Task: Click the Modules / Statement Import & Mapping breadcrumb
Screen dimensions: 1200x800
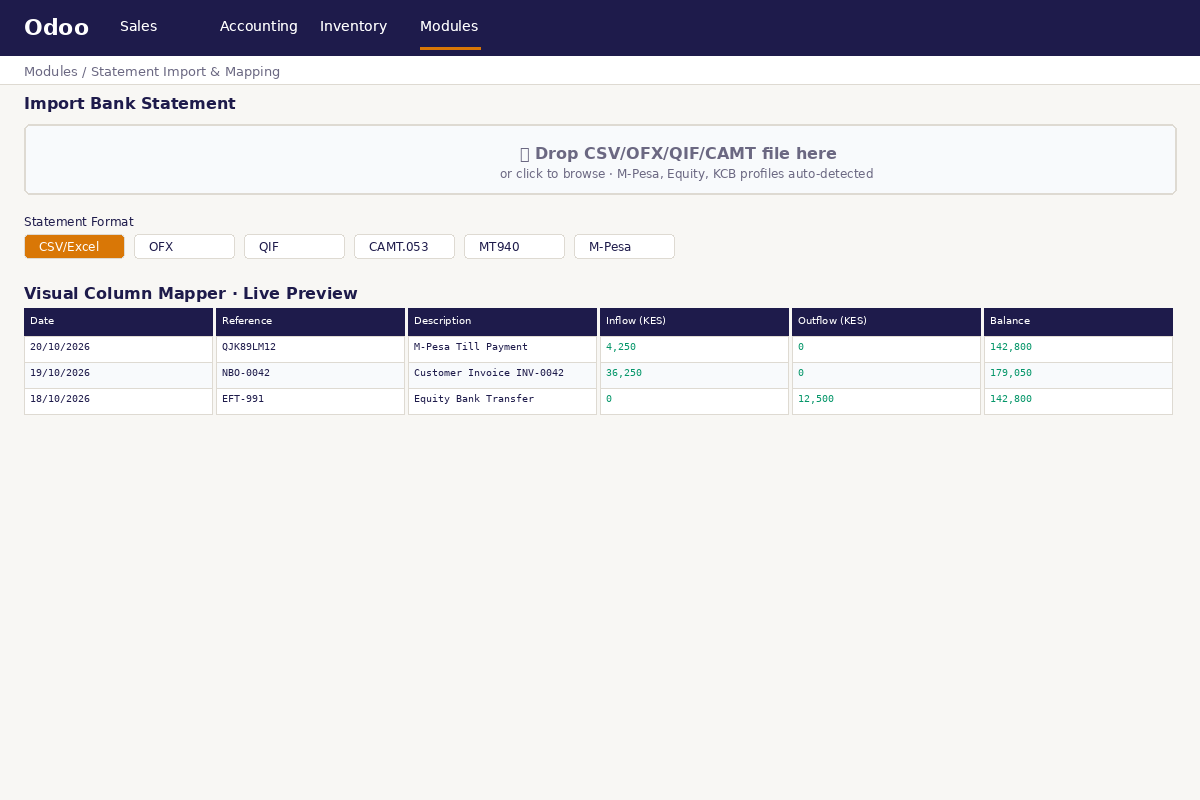Action: (x=152, y=72)
